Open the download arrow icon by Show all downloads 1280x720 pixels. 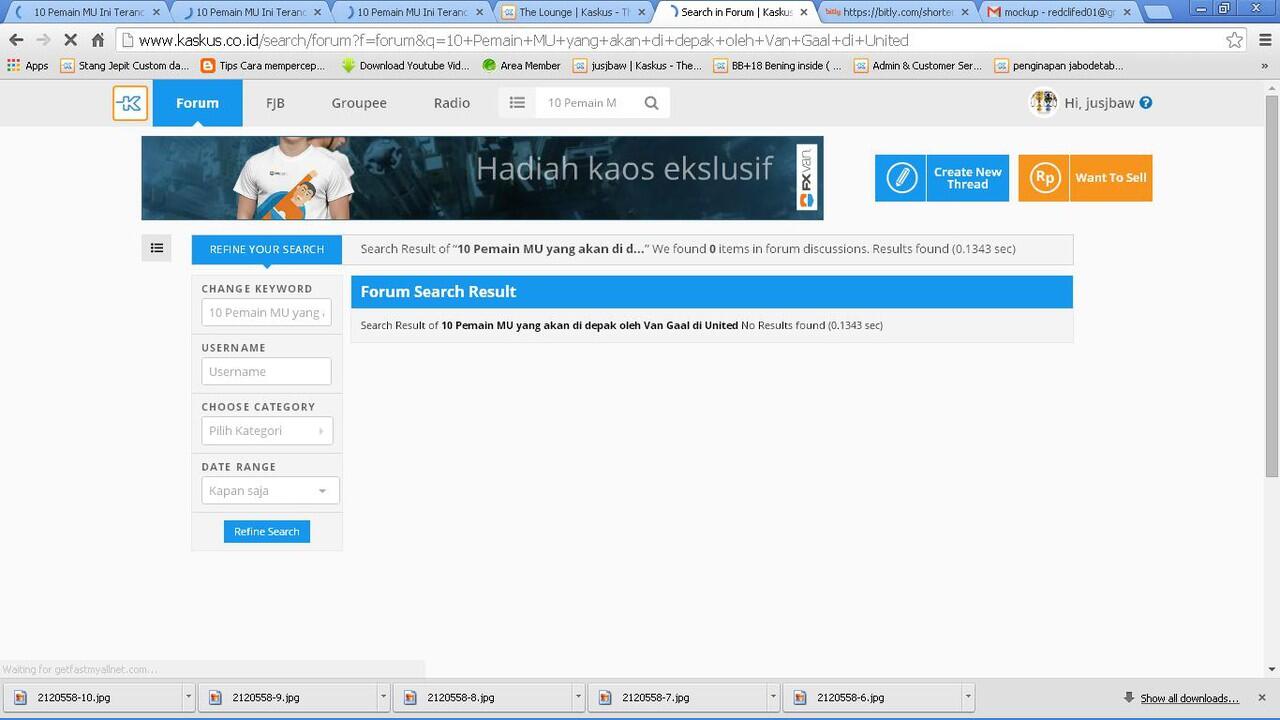[1129, 697]
